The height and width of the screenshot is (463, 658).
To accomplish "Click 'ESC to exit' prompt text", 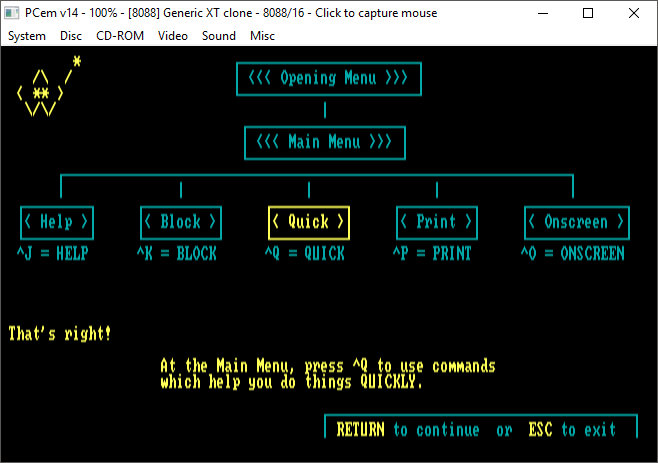I will tap(572, 430).
